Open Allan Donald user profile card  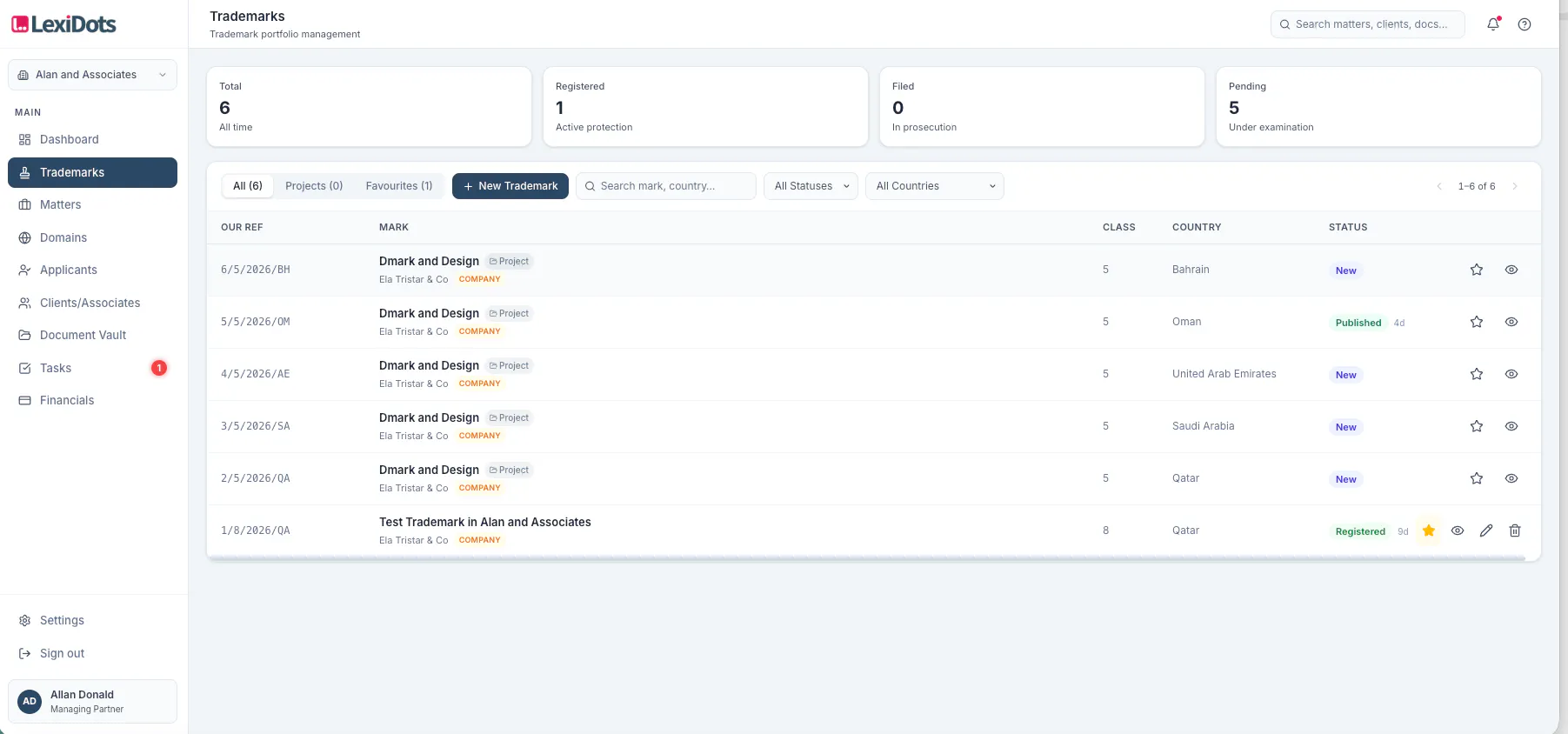[92, 701]
